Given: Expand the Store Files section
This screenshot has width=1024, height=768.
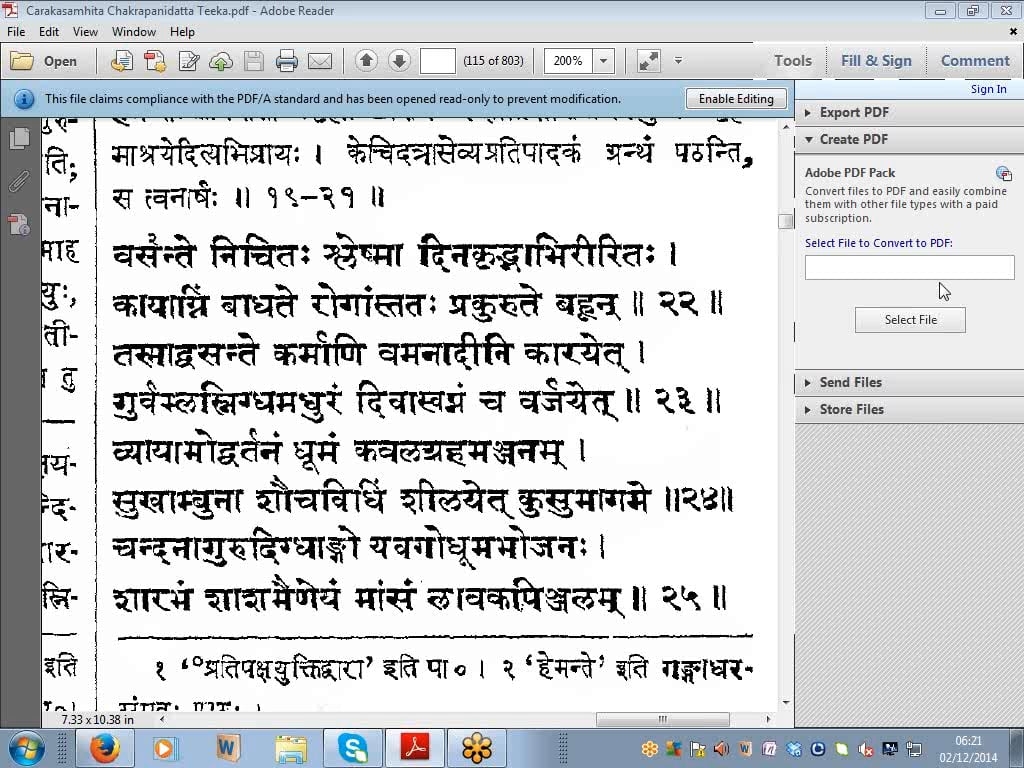Looking at the screenshot, I should pyautogui.click(x=851, y=409).
